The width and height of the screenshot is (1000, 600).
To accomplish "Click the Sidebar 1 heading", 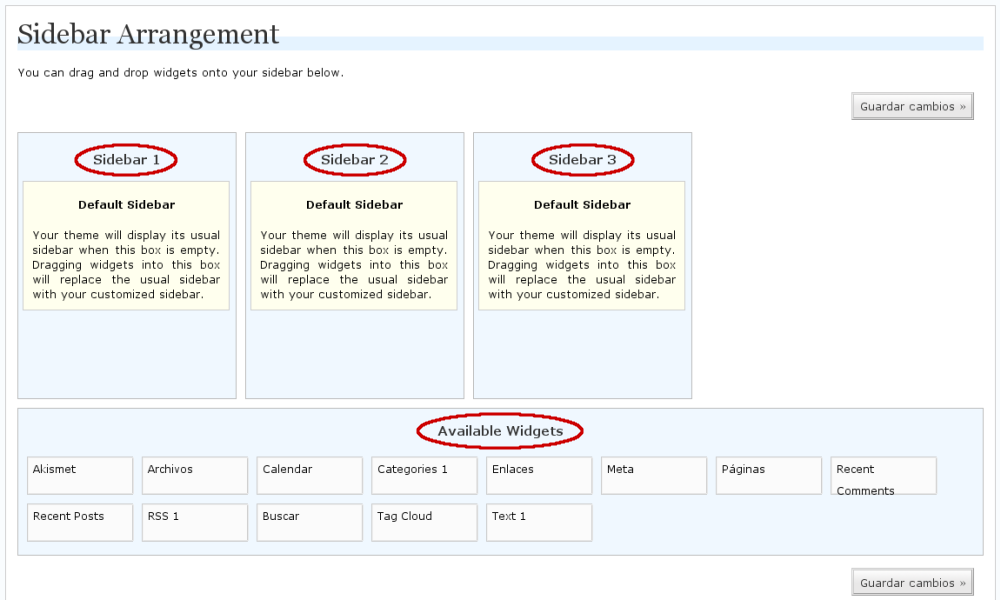I will 126,159.
